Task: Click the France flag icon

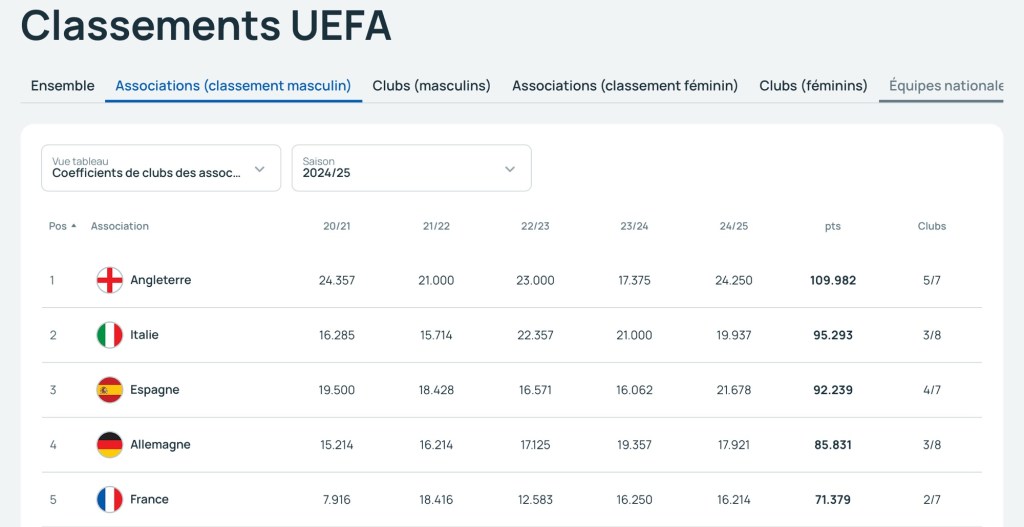Action: (109, 499)
